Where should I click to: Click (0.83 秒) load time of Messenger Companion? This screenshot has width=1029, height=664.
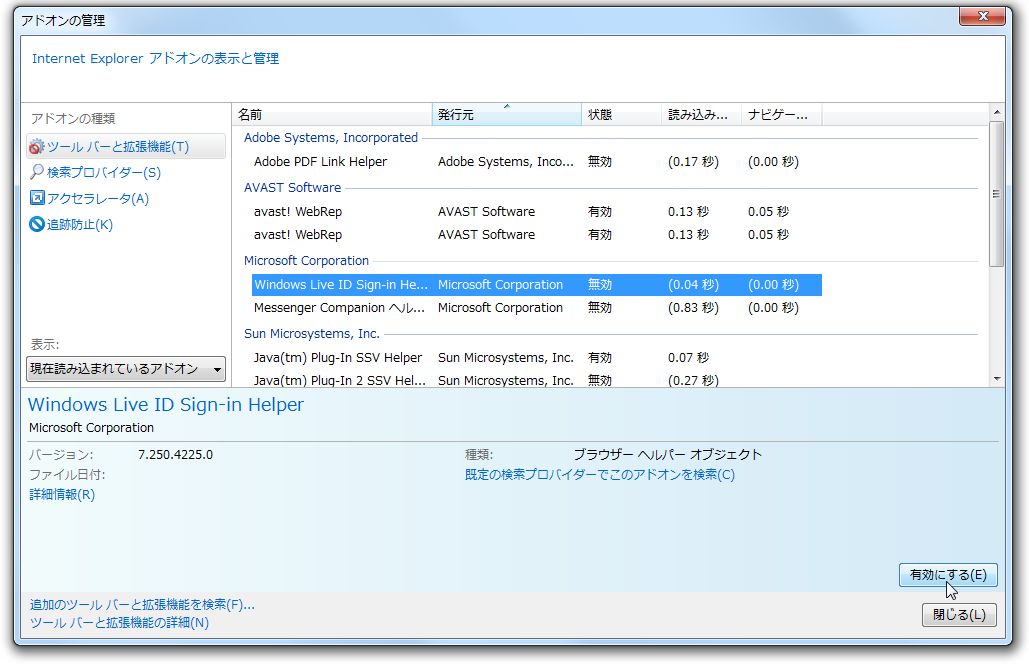[x=693, y=308]
